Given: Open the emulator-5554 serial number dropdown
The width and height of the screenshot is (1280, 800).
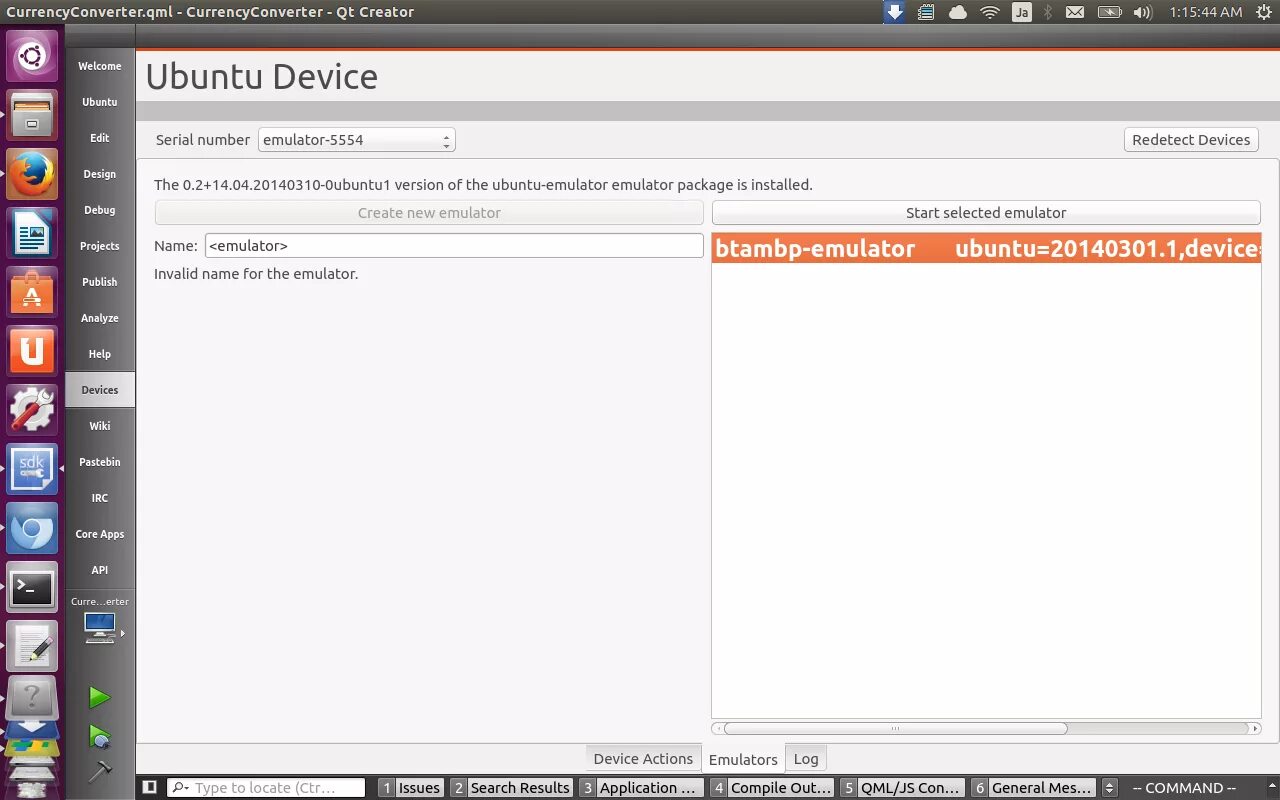Looking at the screenshot, I should 356,140.
